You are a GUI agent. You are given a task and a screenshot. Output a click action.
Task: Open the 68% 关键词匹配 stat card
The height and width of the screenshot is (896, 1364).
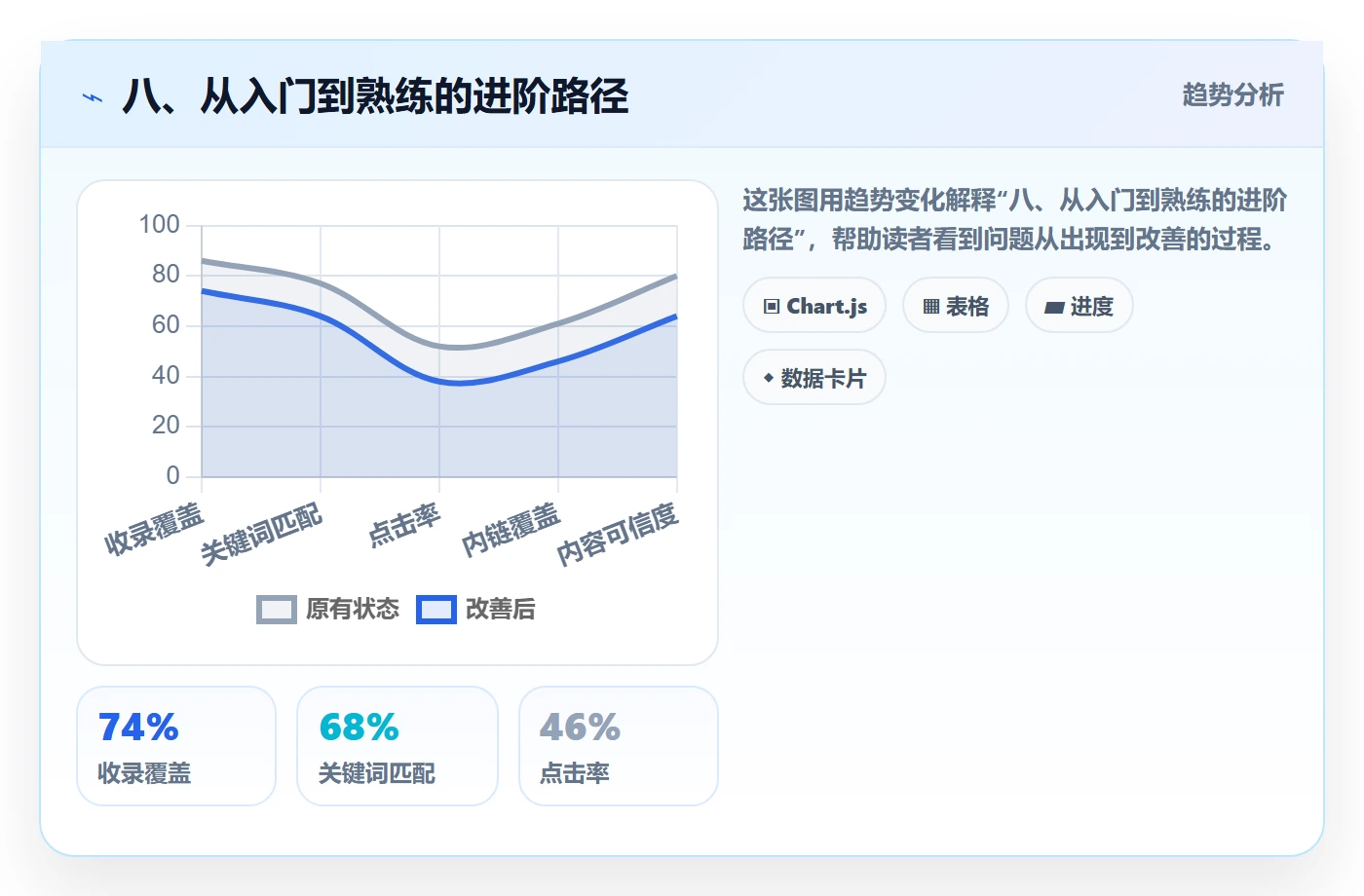[398, 746]
